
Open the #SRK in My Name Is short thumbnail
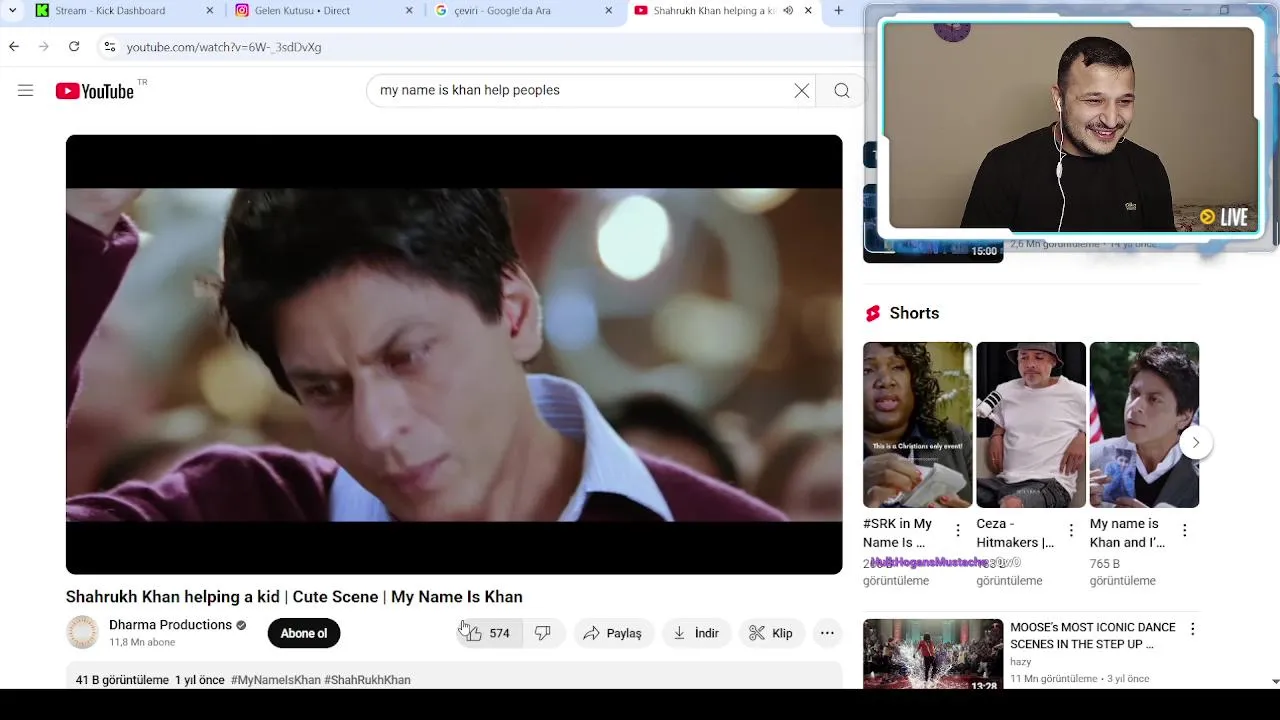click(918, 425)
